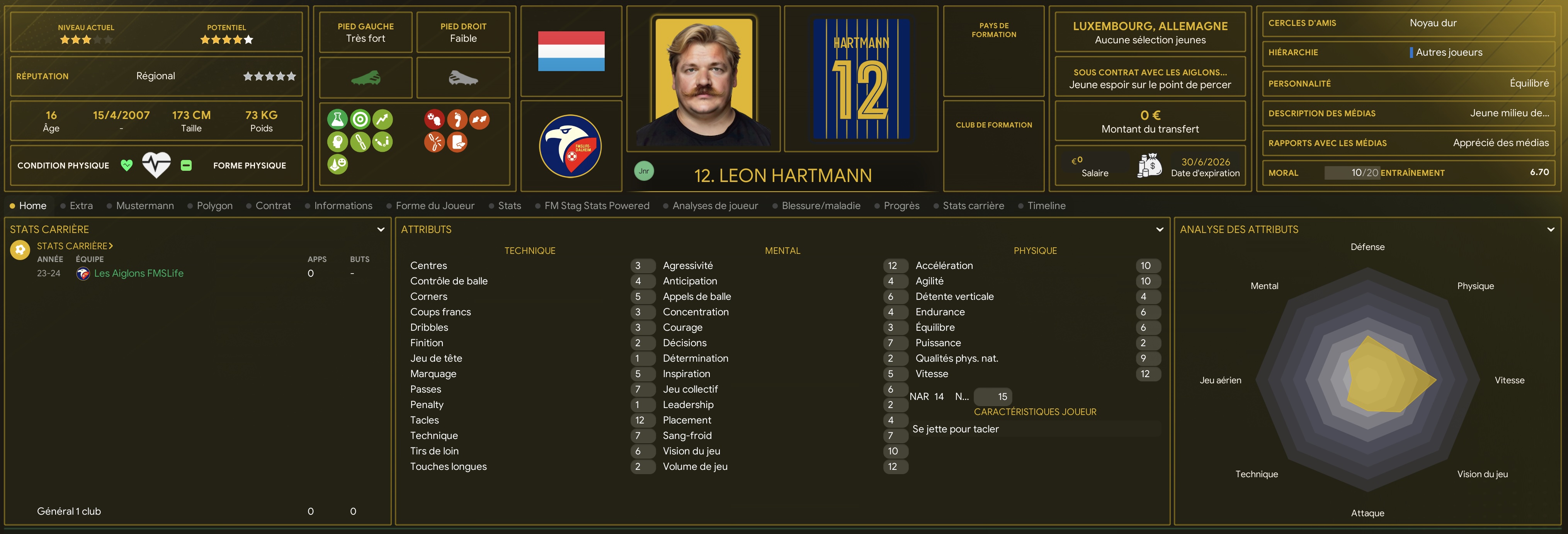Screen dimensions: 1568x534
Task: Open the Les Aiglons club crest
Action: coord(570,146)
